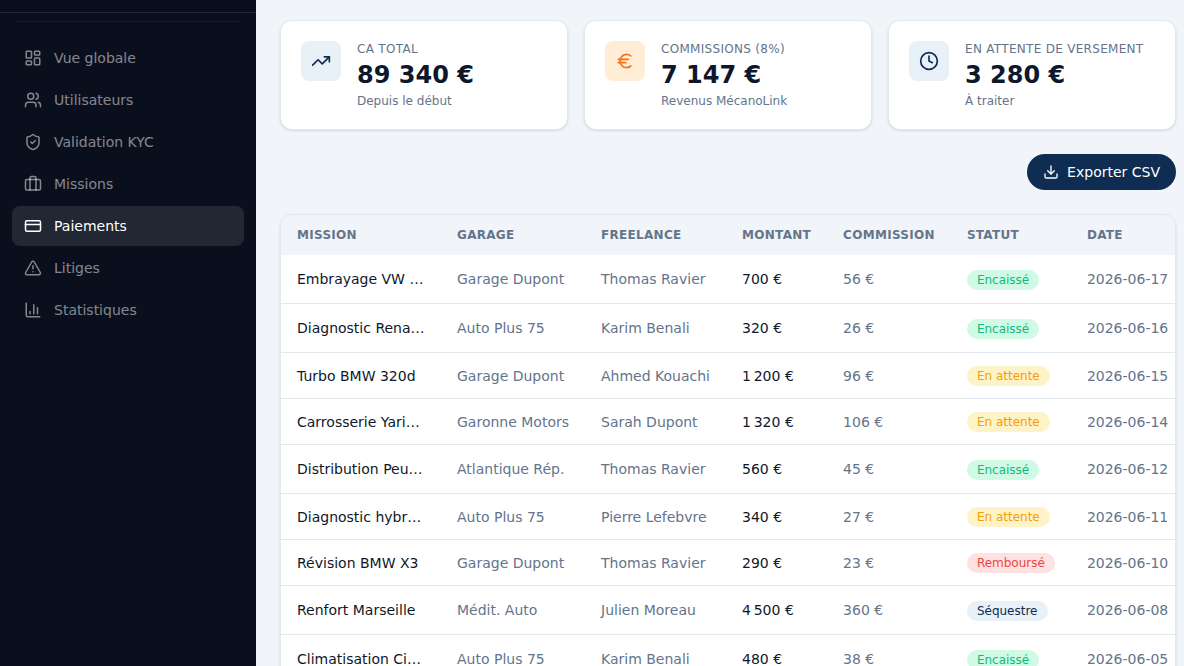Click freelance Sarah Dupont
This screenshot has height=666, width=1184.
tap(649, 422)
